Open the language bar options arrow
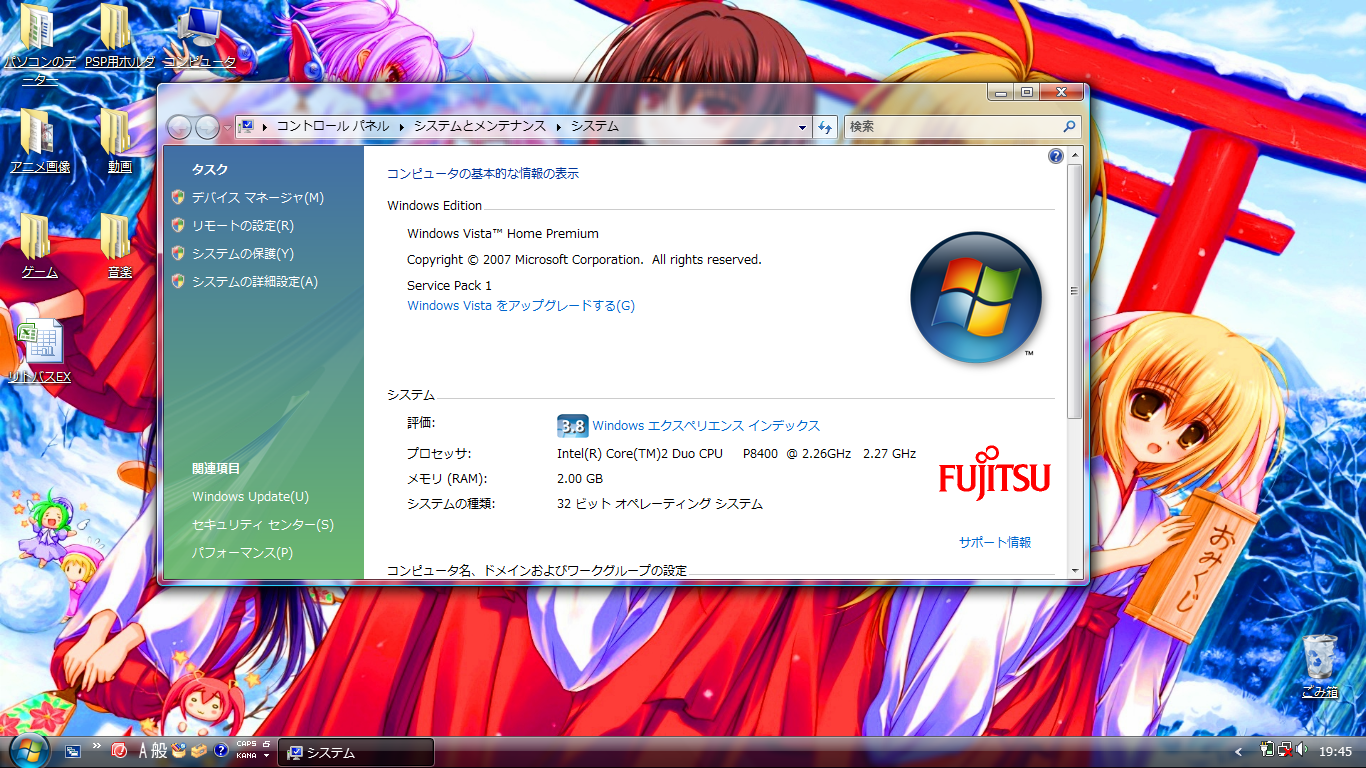 pyautogui.click(x=267, y=757)
